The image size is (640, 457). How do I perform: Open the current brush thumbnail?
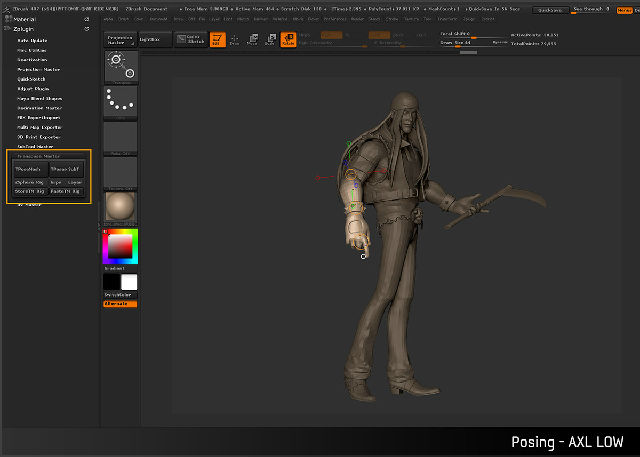pyautogui.click(x=121, y=67)
